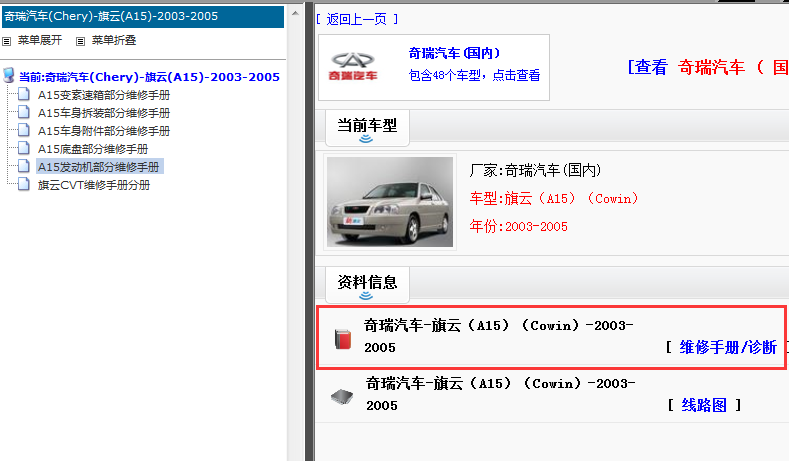Open the 当前:奇瑞汽车(Chery)-旗云(A15)-2003-2005 root node
Image resolution: width=789 pixels, height=461 pixels.
click(x=149, y=77)
